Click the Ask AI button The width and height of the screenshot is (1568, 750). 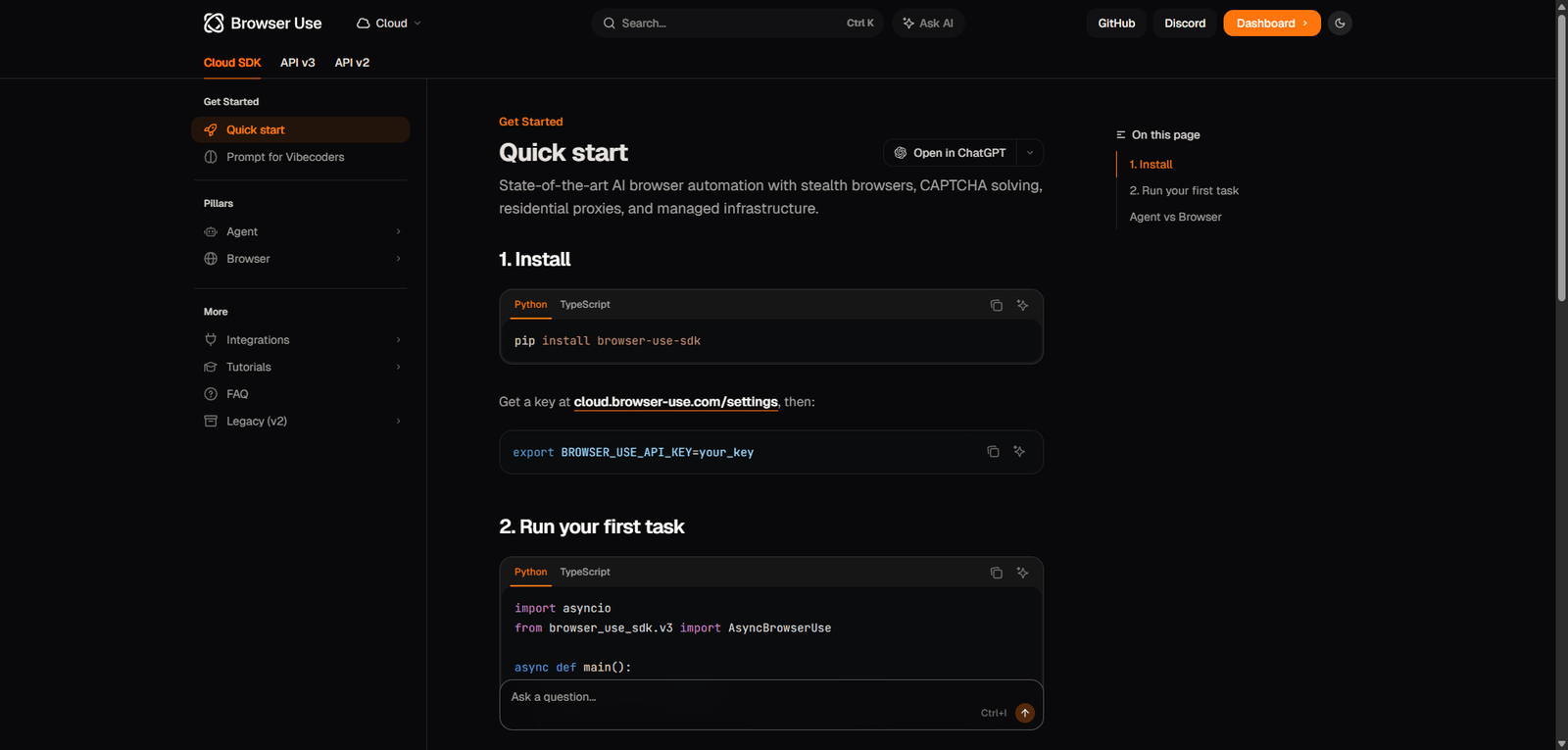click(928, 24)
